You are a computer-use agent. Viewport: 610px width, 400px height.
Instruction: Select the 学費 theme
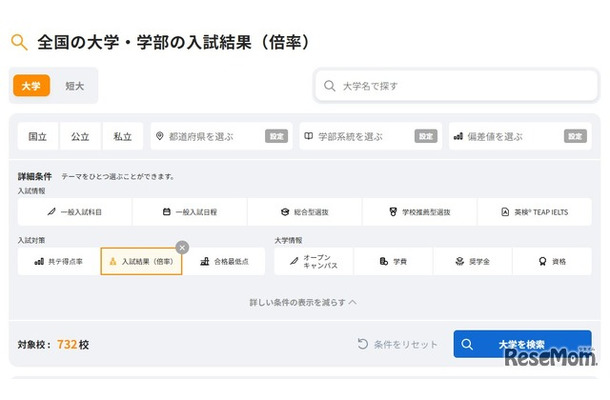click(x=394, y=261)
